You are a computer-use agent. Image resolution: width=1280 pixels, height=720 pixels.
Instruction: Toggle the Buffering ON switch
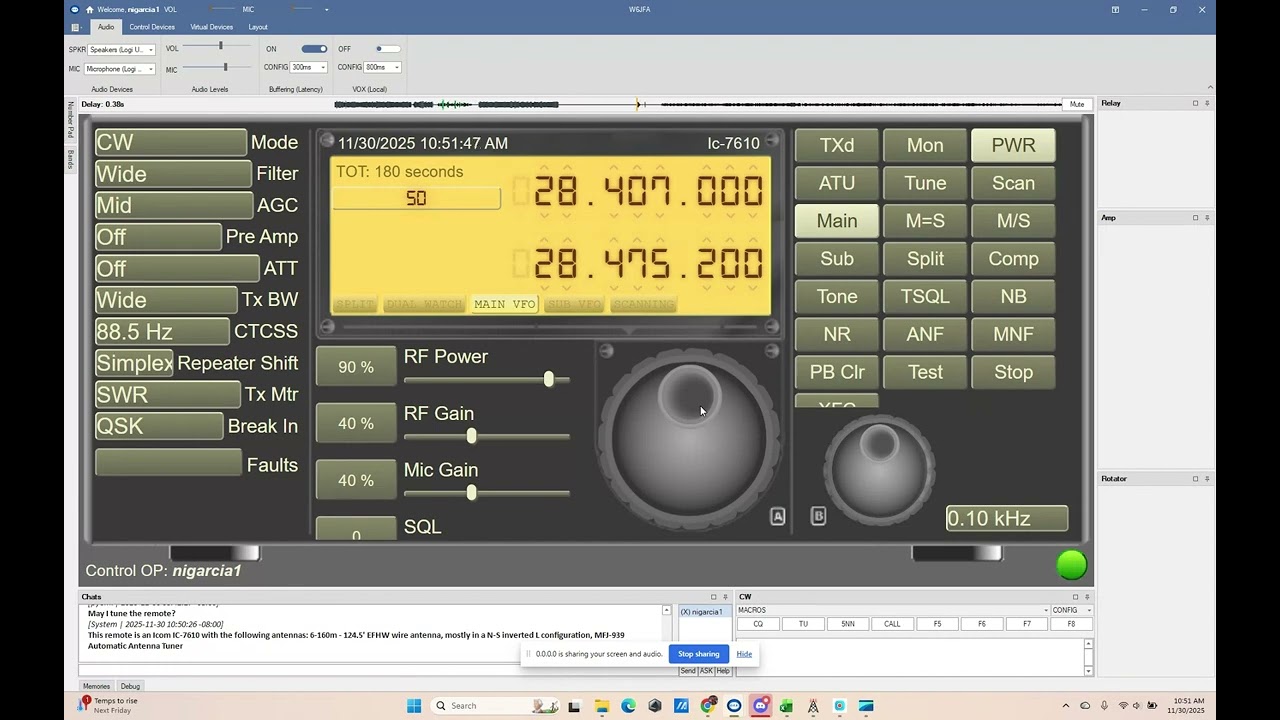pyautogui.click(x=314, y=48)
